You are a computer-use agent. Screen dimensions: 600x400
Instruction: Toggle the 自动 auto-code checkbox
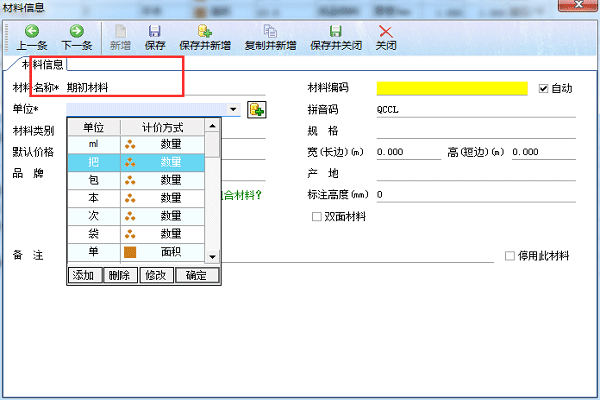pyautogui.click(x=544, y=88)
